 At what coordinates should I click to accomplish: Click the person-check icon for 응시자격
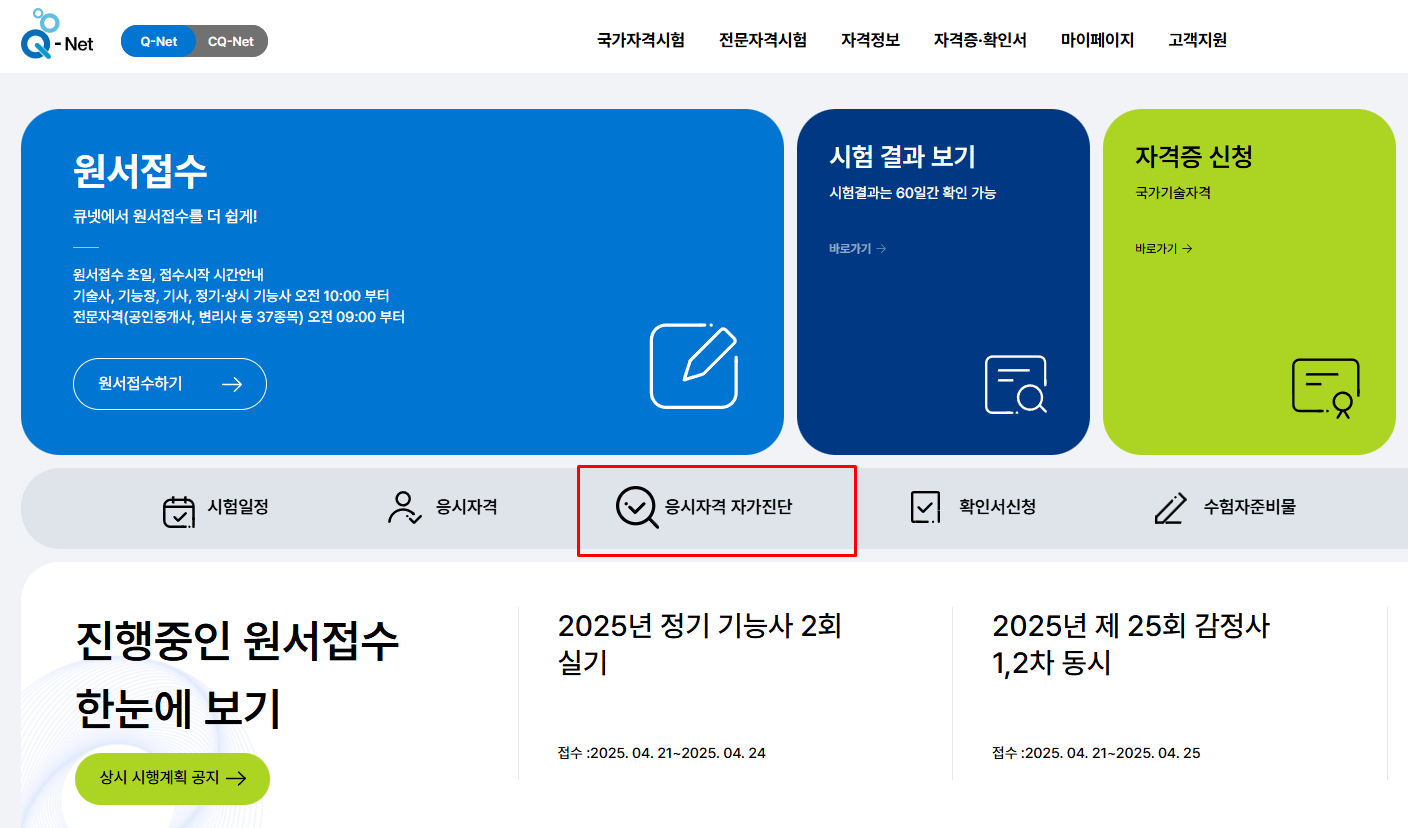coord(404,507)
